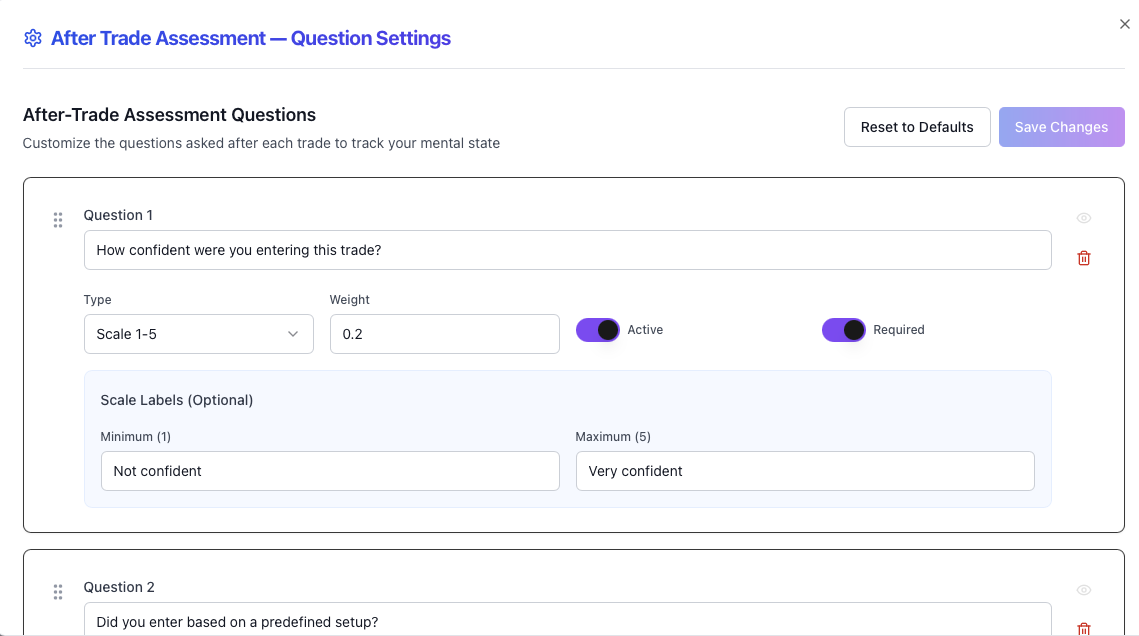The image size is (1139, 636).
Task: Focus the predefined setup question field
Action: (567, 622)
